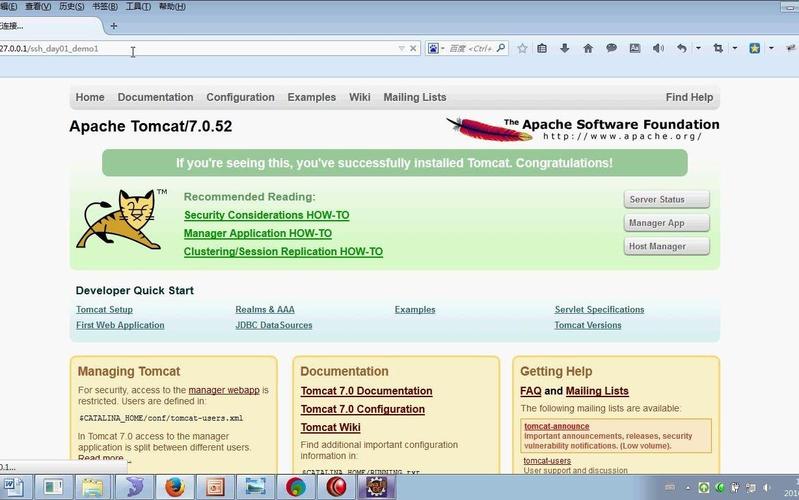Open the URL history dropdown arrow
The height and width of the screenshot is (500, 799).
click(x=402, y=48)
